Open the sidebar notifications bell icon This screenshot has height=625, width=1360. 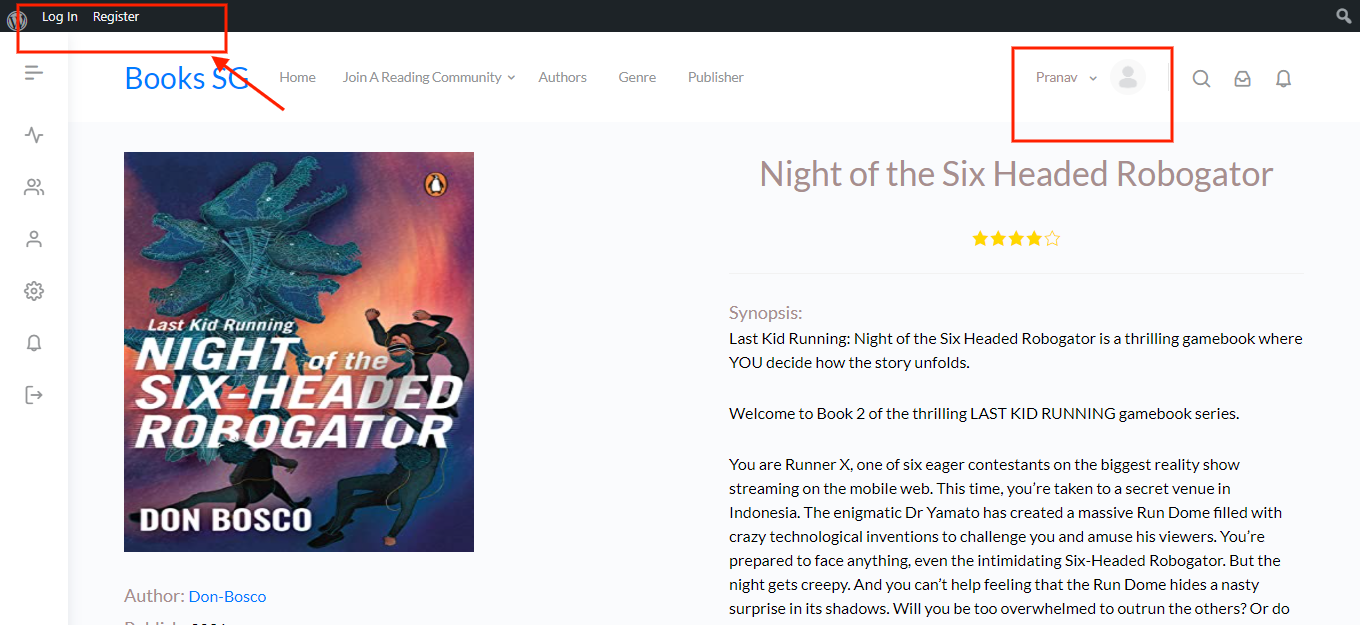tap(34, 343)
